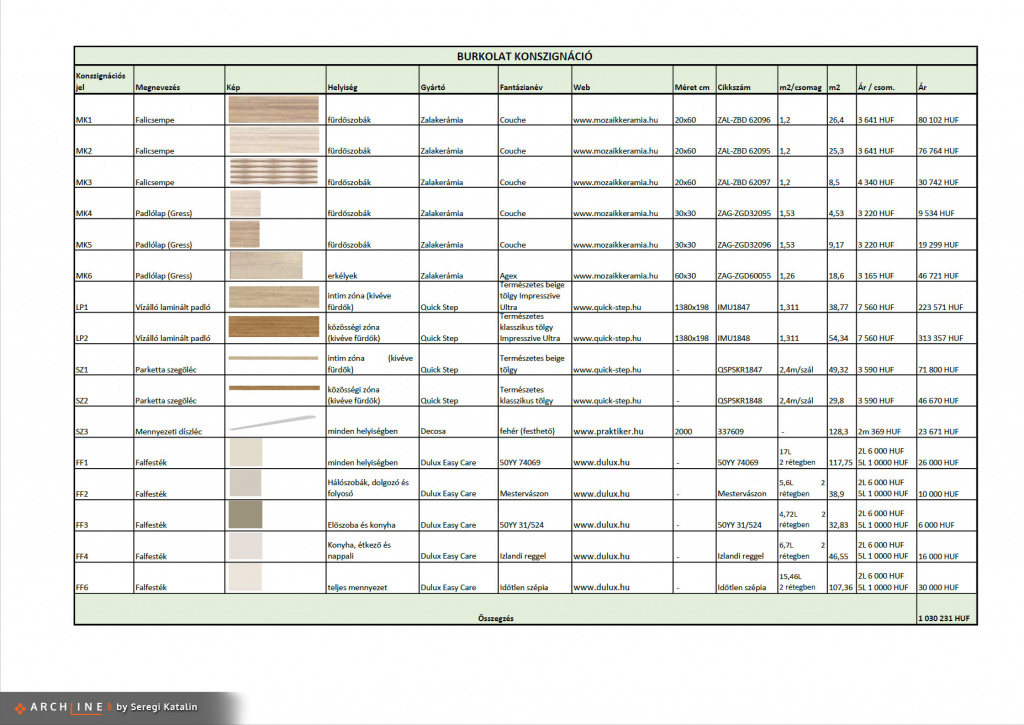Open www.mozaikkeramia.hu link in MK1 row
This screenshot has width=1024, height=725.
615,120
